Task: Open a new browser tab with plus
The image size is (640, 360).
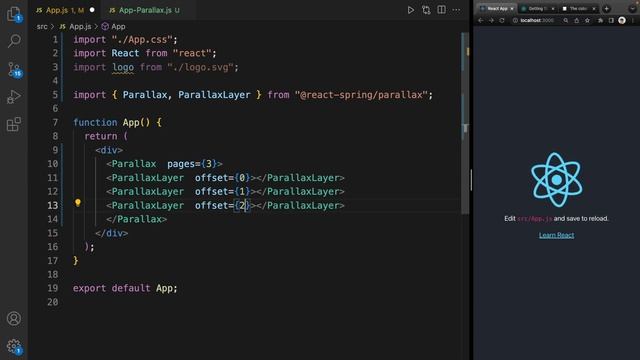Action: pos(607,9)
